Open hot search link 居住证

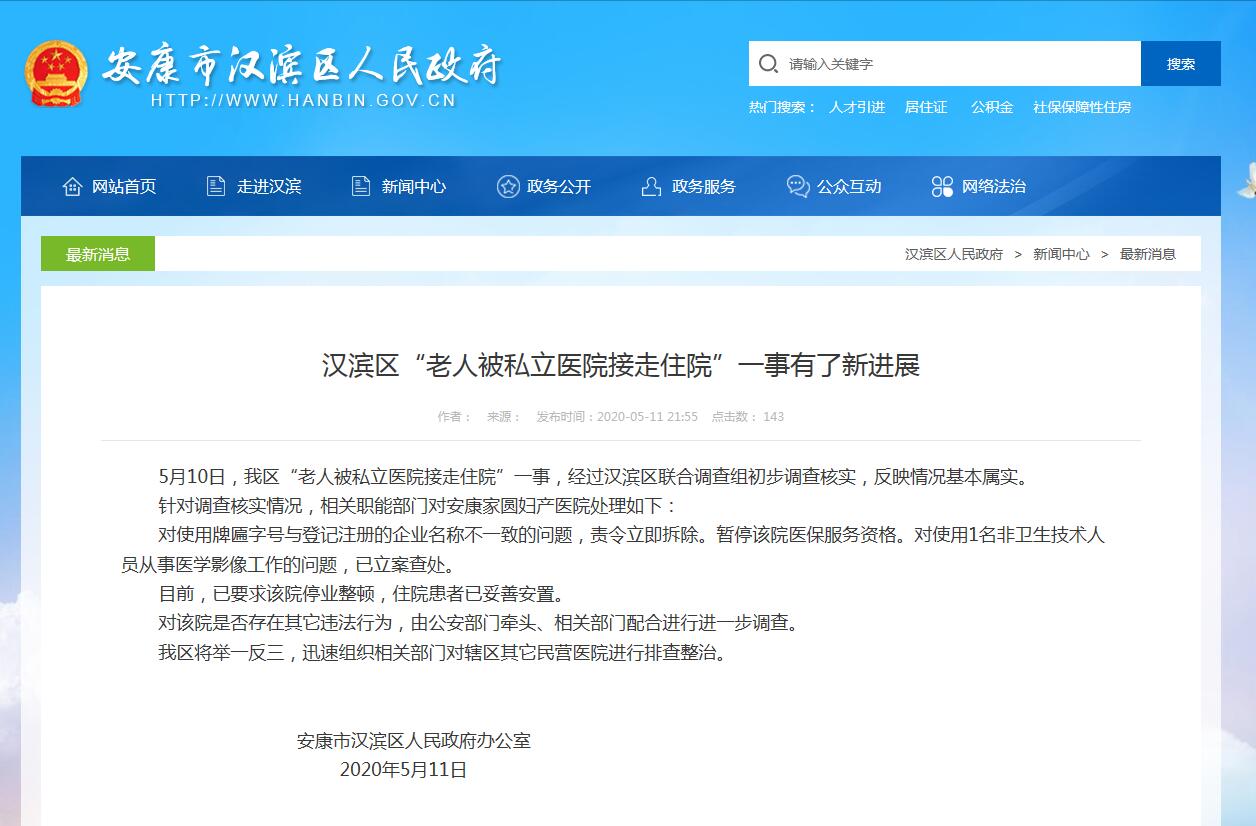tap(926, 107)
